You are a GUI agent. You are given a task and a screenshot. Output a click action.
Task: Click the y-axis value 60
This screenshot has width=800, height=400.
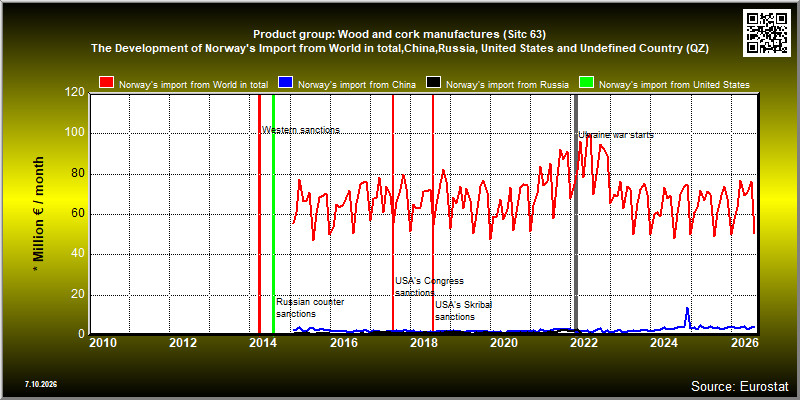point(78,214)
